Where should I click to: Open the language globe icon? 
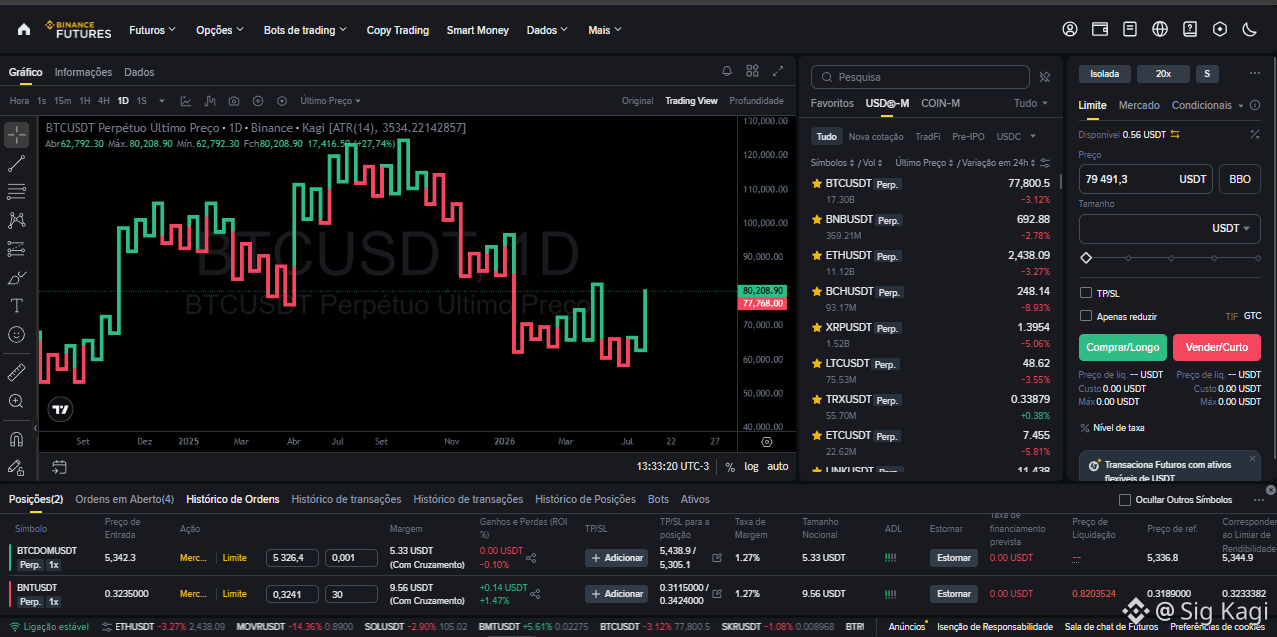(x=1160, y=30)
